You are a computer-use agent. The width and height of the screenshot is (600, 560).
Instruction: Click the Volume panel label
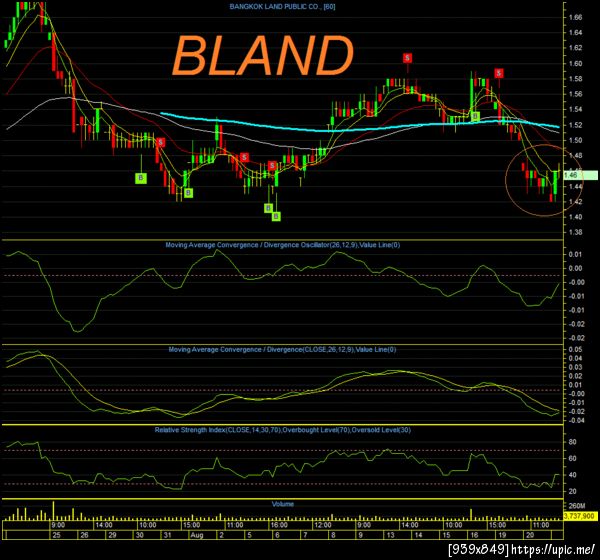pos(282,504)
